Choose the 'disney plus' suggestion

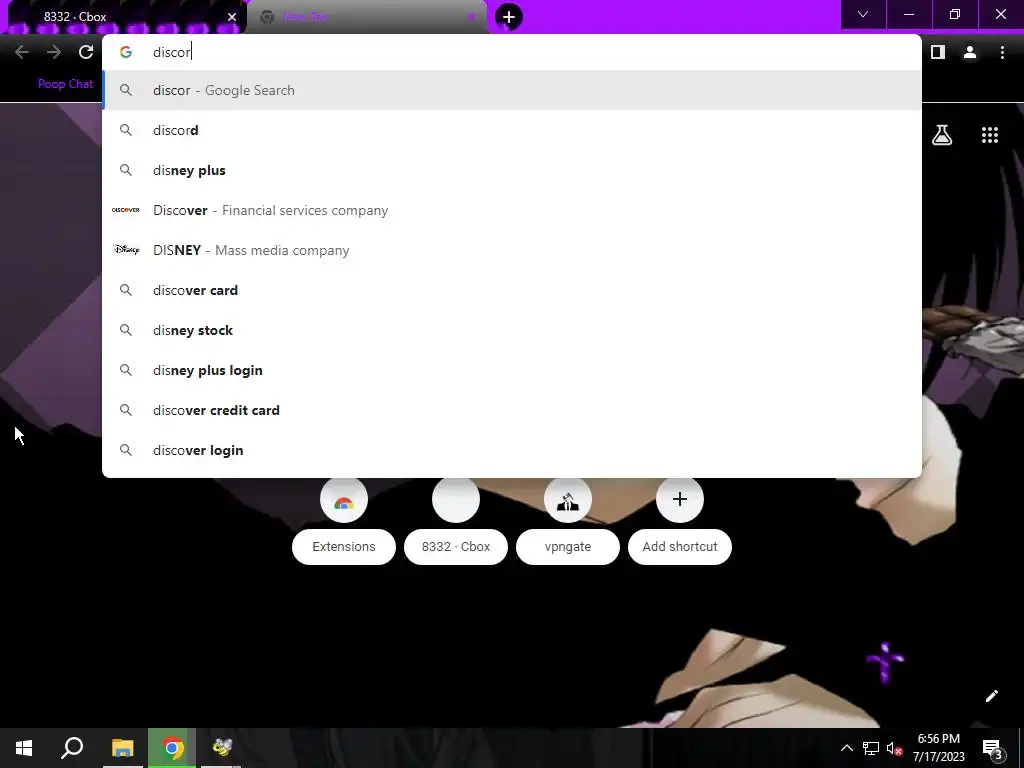pyautogui.click(x=512, y=170)
